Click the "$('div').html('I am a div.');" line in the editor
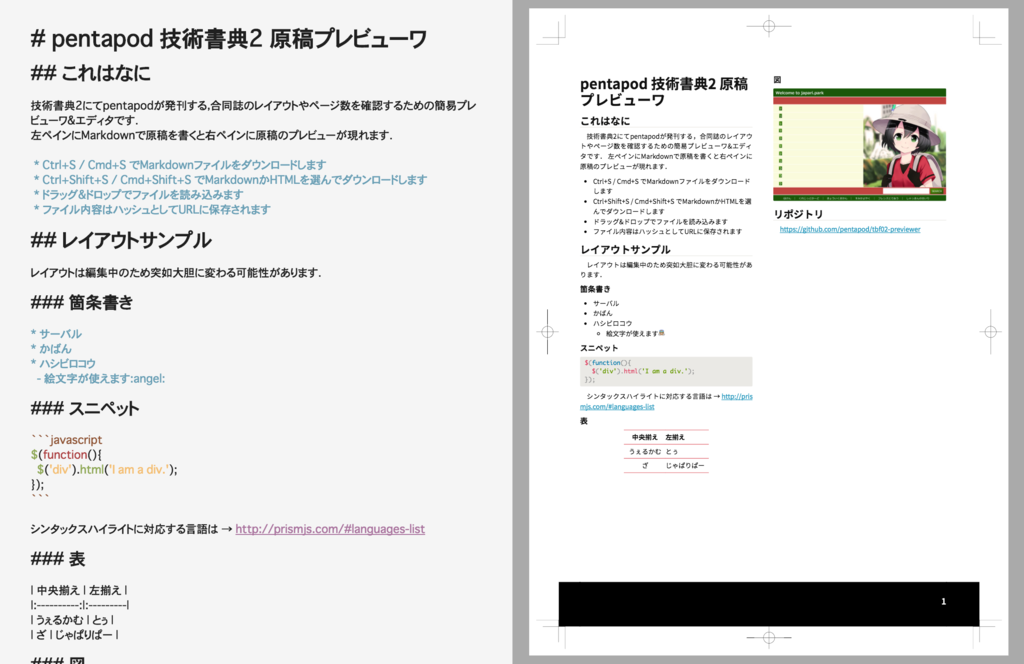 107,469
